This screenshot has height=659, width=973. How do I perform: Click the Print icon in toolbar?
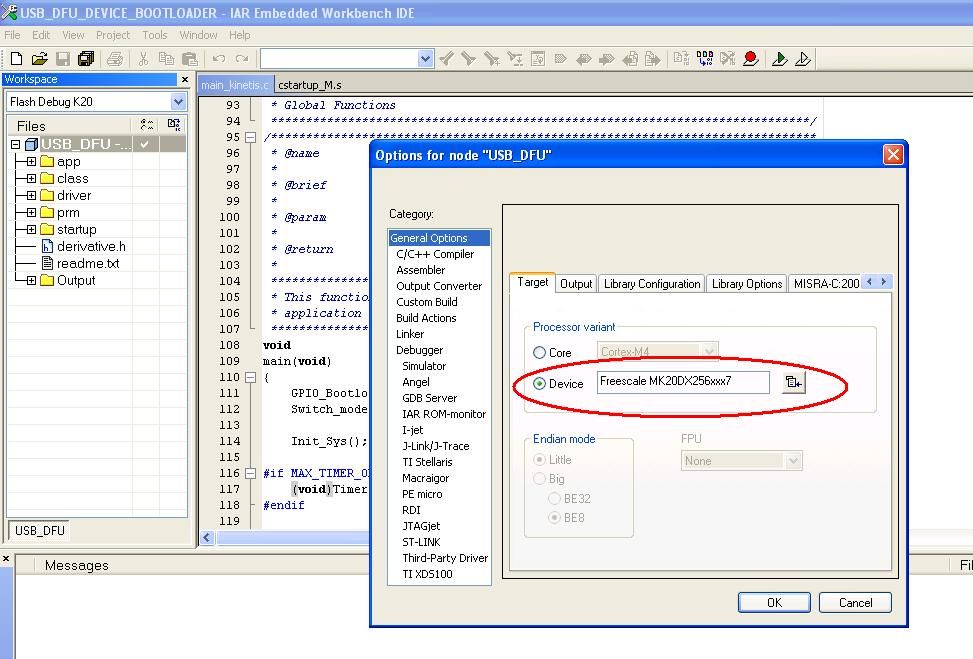tap(115, 59)
